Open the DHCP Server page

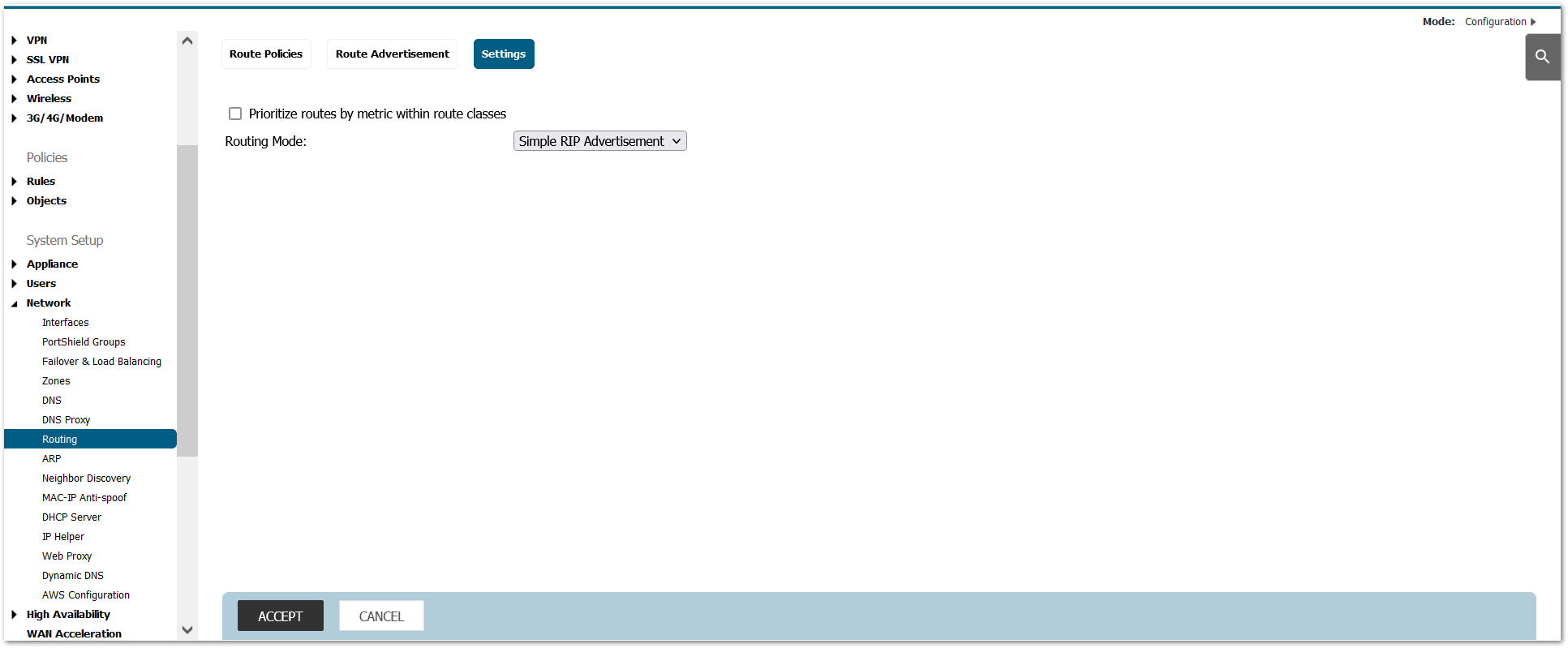[71, 517]
